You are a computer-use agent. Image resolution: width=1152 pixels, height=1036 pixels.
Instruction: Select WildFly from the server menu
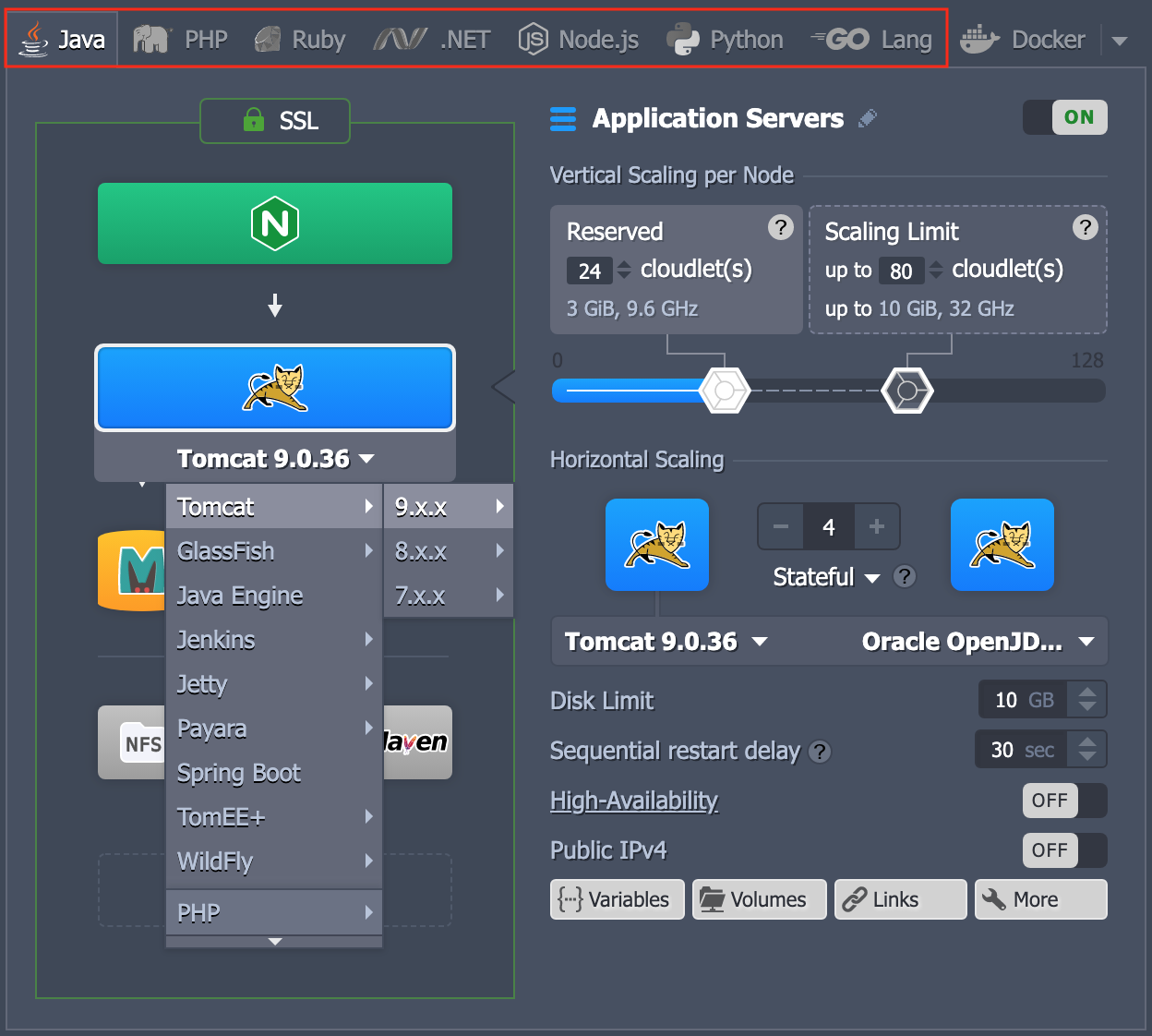click(x=274, y=861)
